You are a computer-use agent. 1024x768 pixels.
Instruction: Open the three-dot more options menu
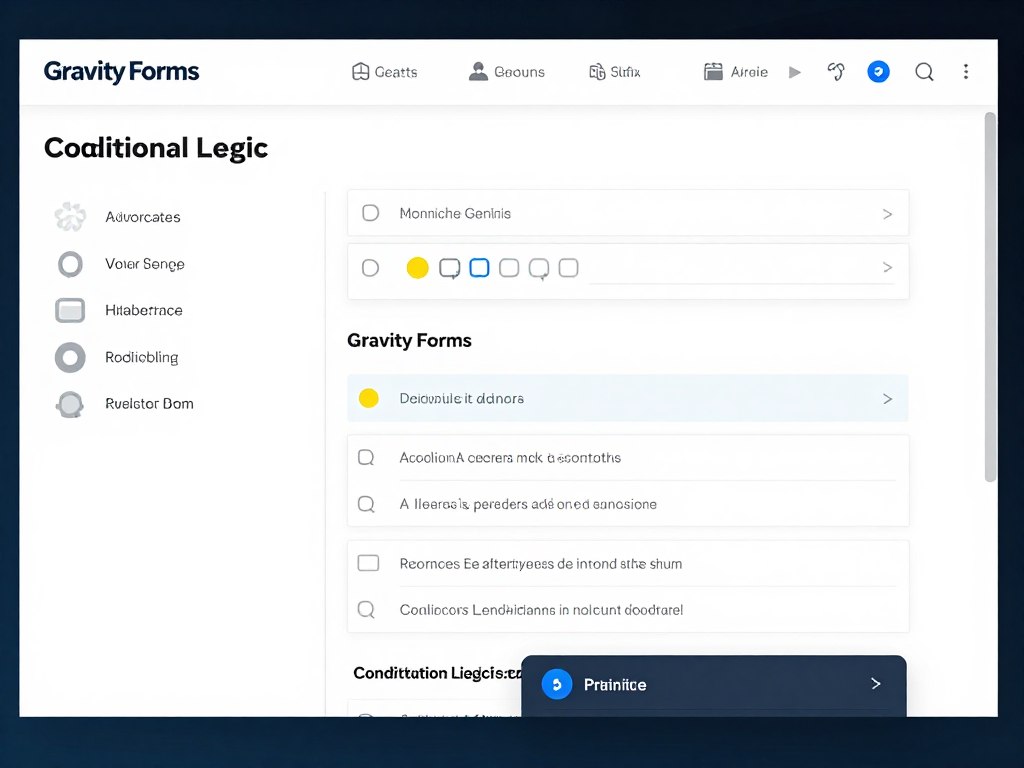pos(965,72)
